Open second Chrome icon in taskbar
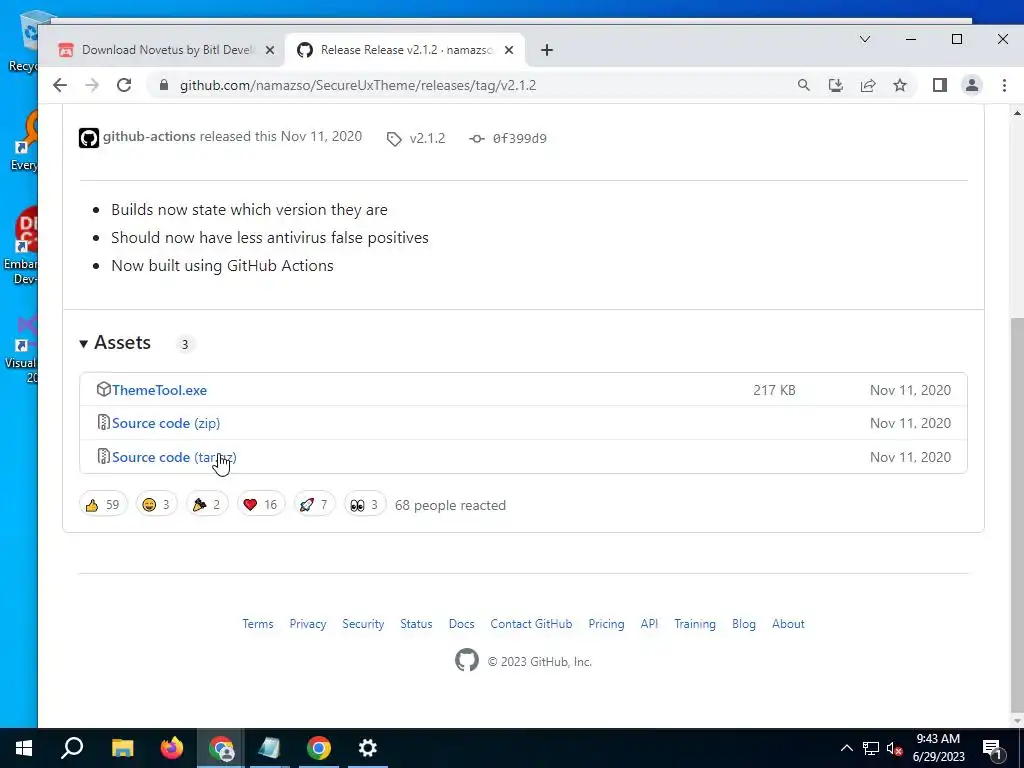The image size is (1024, 768). (319, 748)
